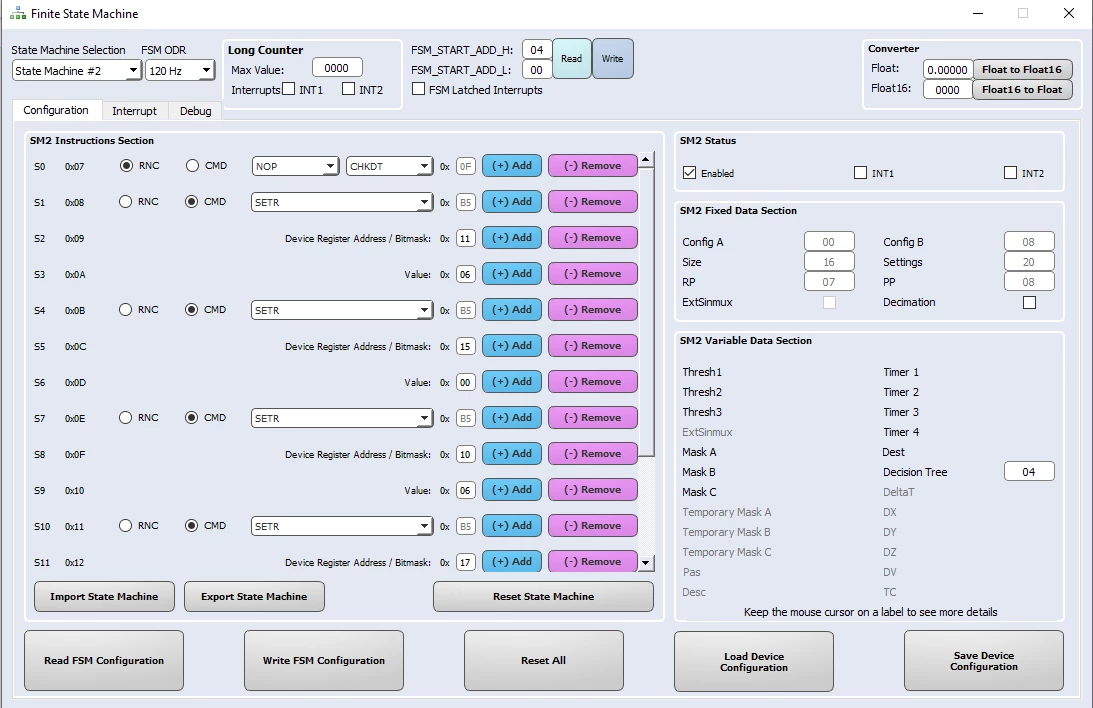Click the cyan Read start address button

click(572, 59)
